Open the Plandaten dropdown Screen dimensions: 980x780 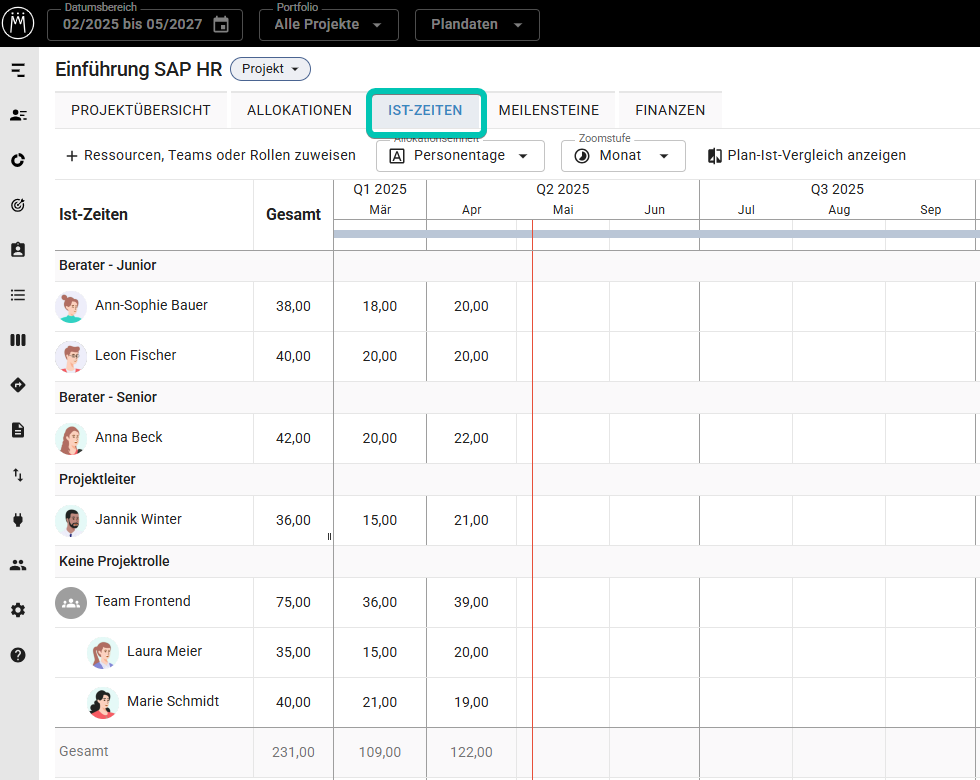tap(477, 24)
